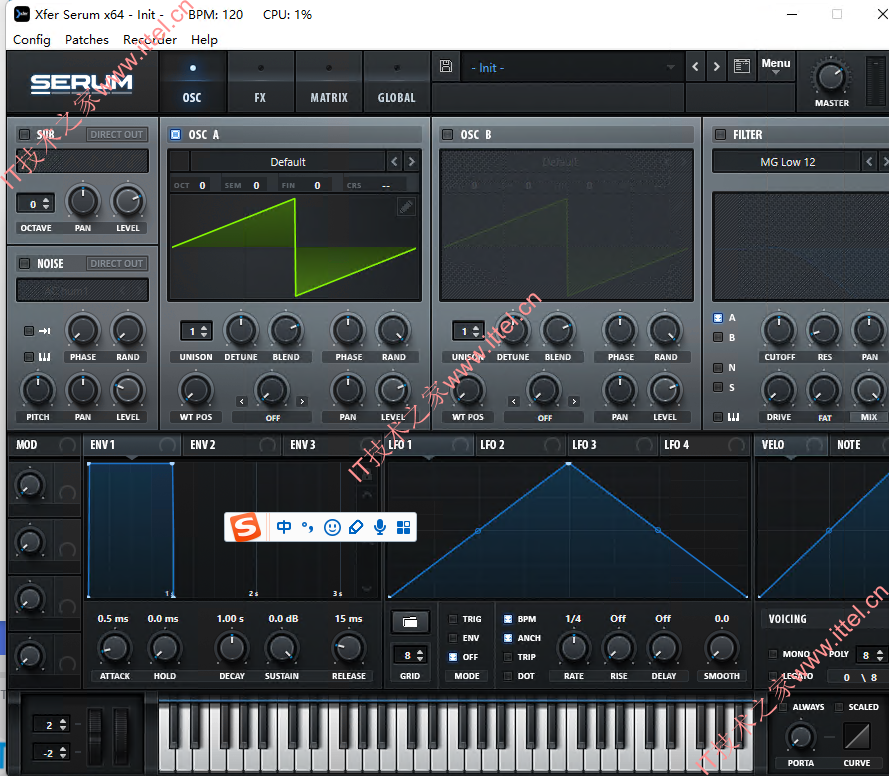Click the filter CUTOFF knob
The image size is (889, 776).
779,330
